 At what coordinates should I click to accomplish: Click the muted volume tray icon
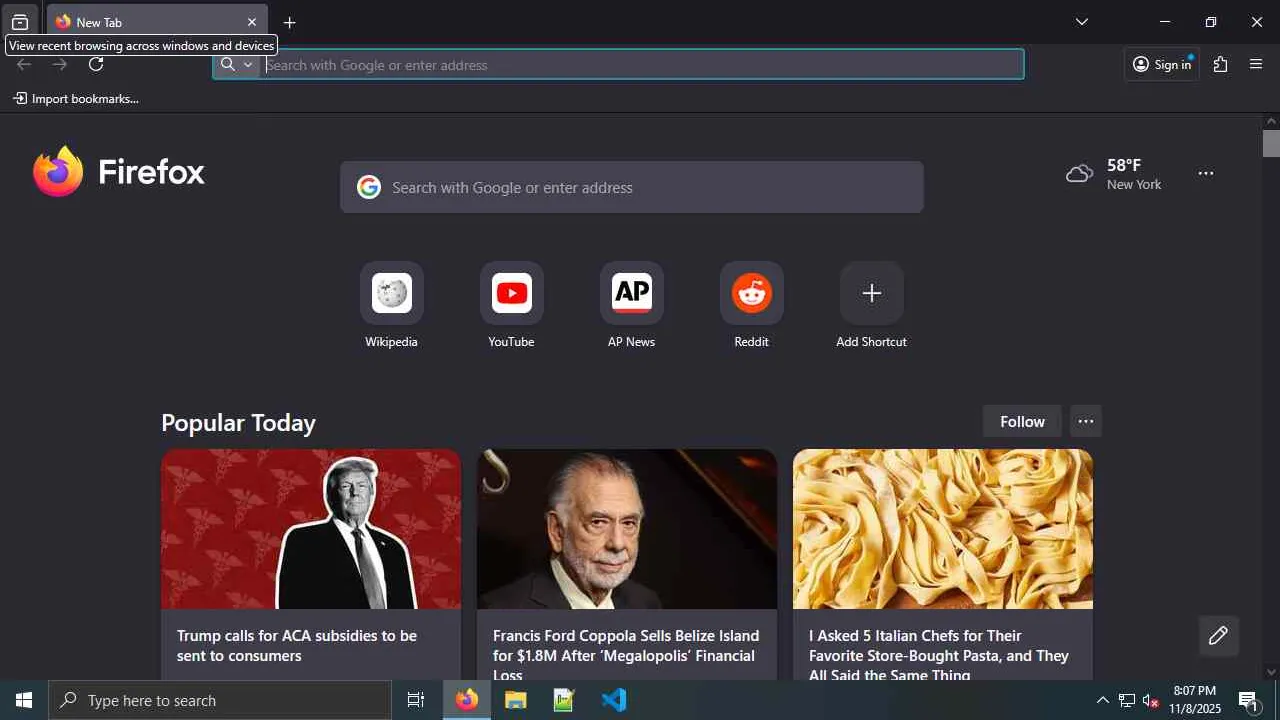pos(1151,701)
